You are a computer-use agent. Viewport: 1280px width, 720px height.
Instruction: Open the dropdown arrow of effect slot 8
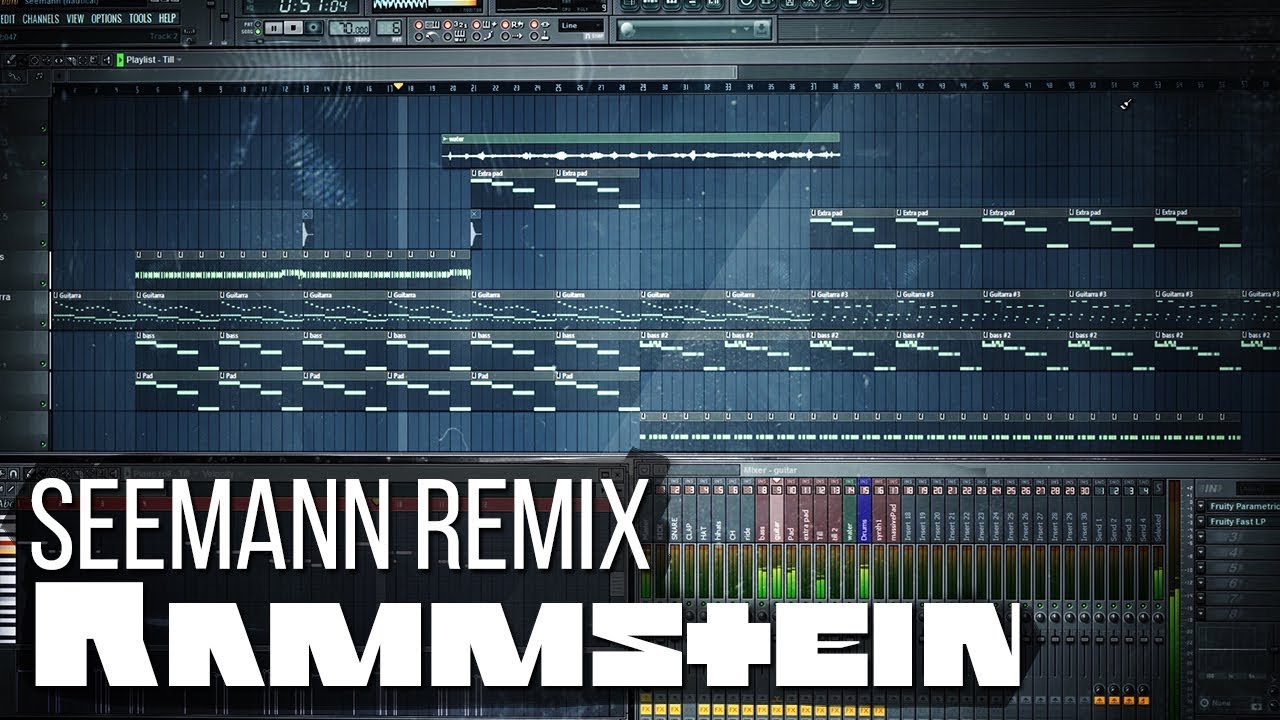[1200, 613]
